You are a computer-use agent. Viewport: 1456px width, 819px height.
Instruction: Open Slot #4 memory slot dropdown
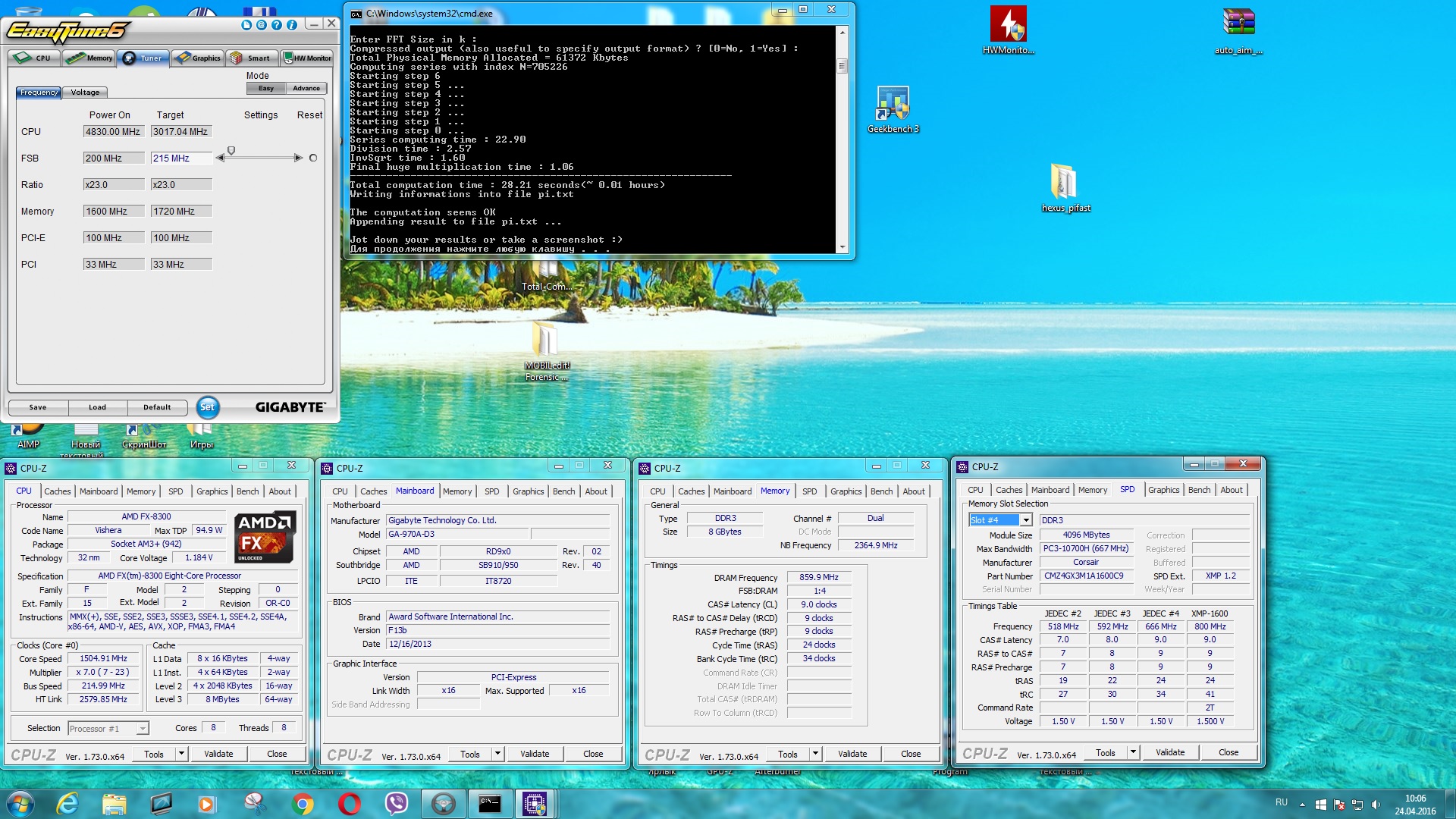click(x=1025, y=520)
